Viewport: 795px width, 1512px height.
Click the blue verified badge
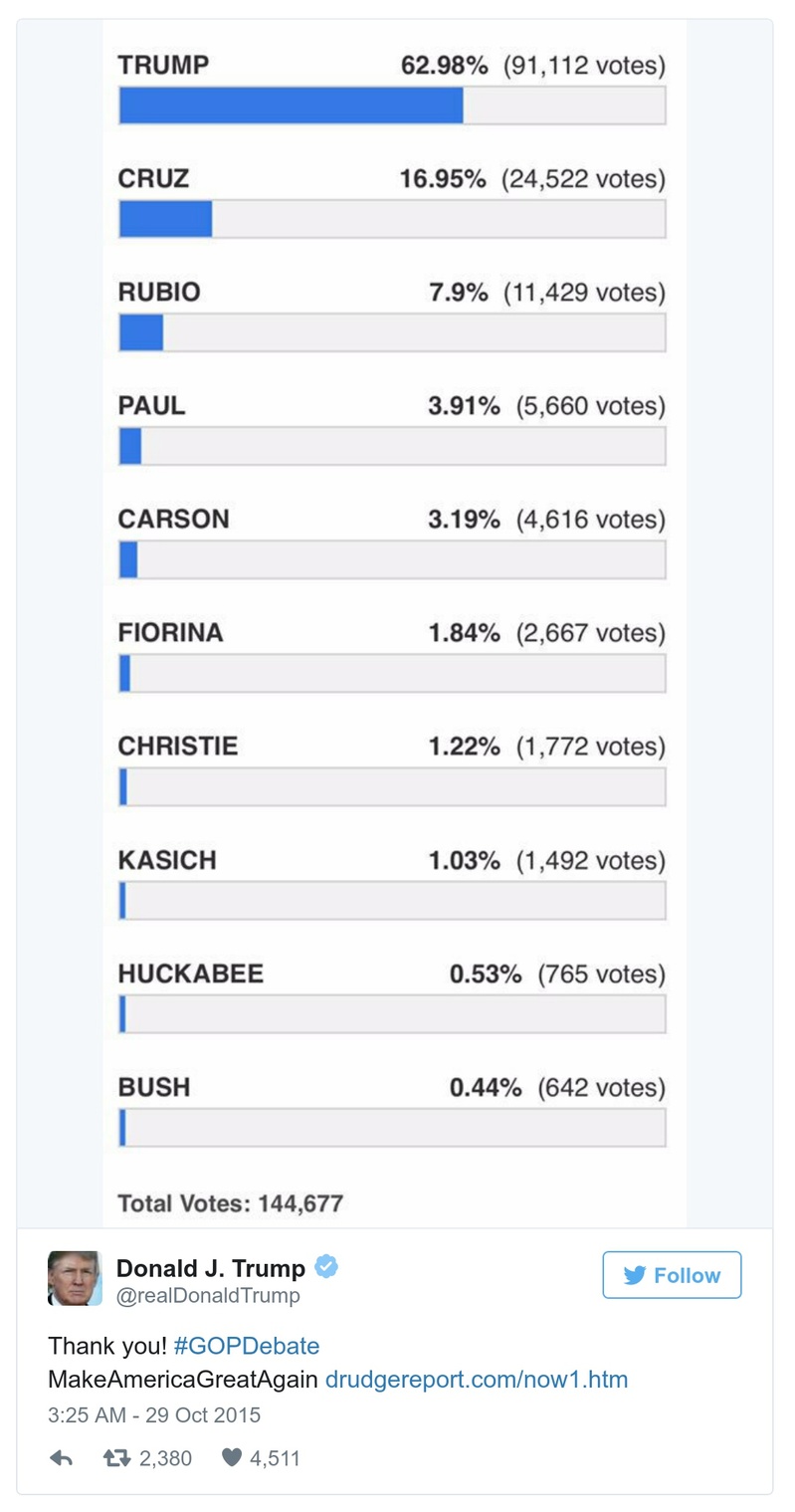[x=326, y=1267]
